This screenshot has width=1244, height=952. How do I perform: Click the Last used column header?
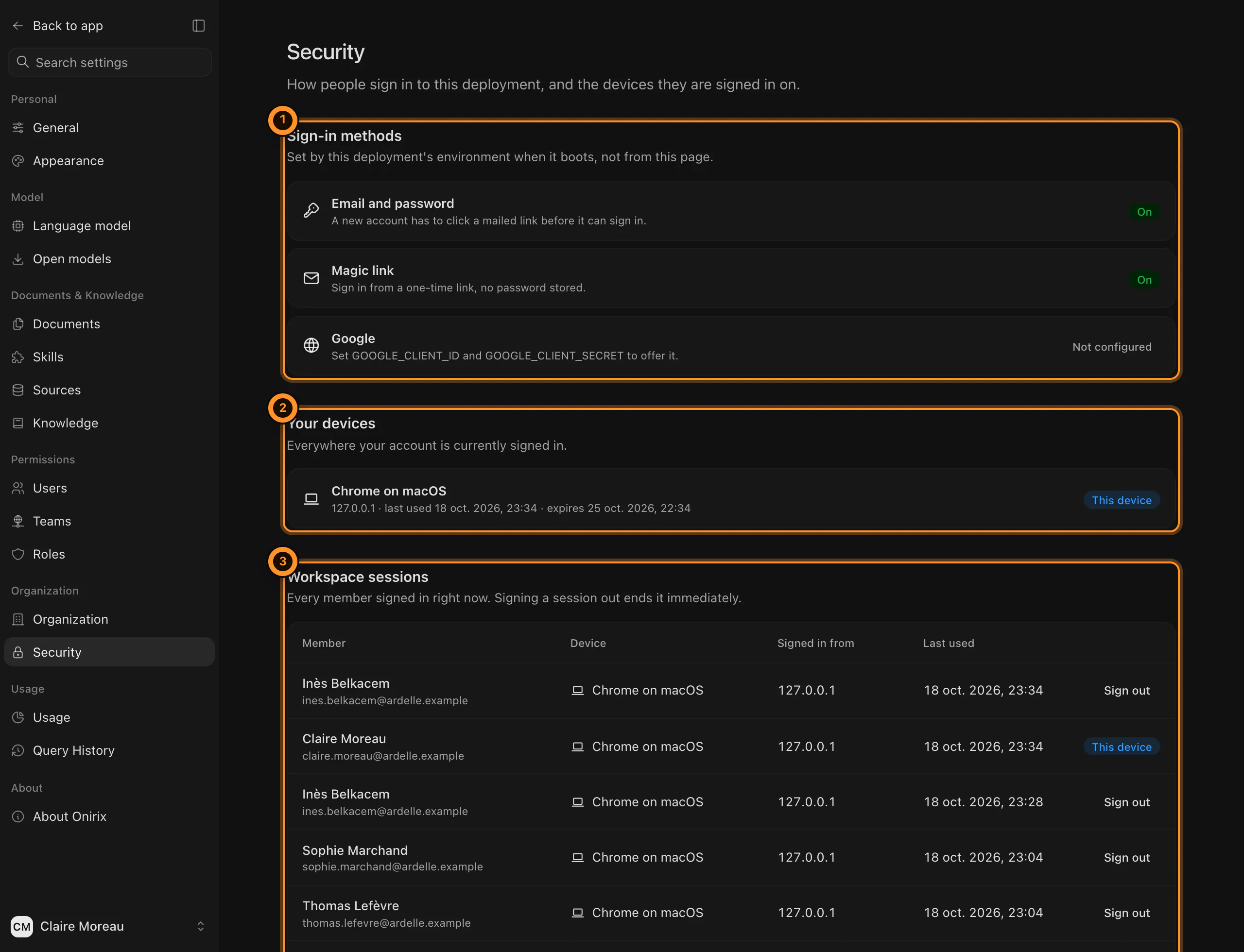point(949,643)
